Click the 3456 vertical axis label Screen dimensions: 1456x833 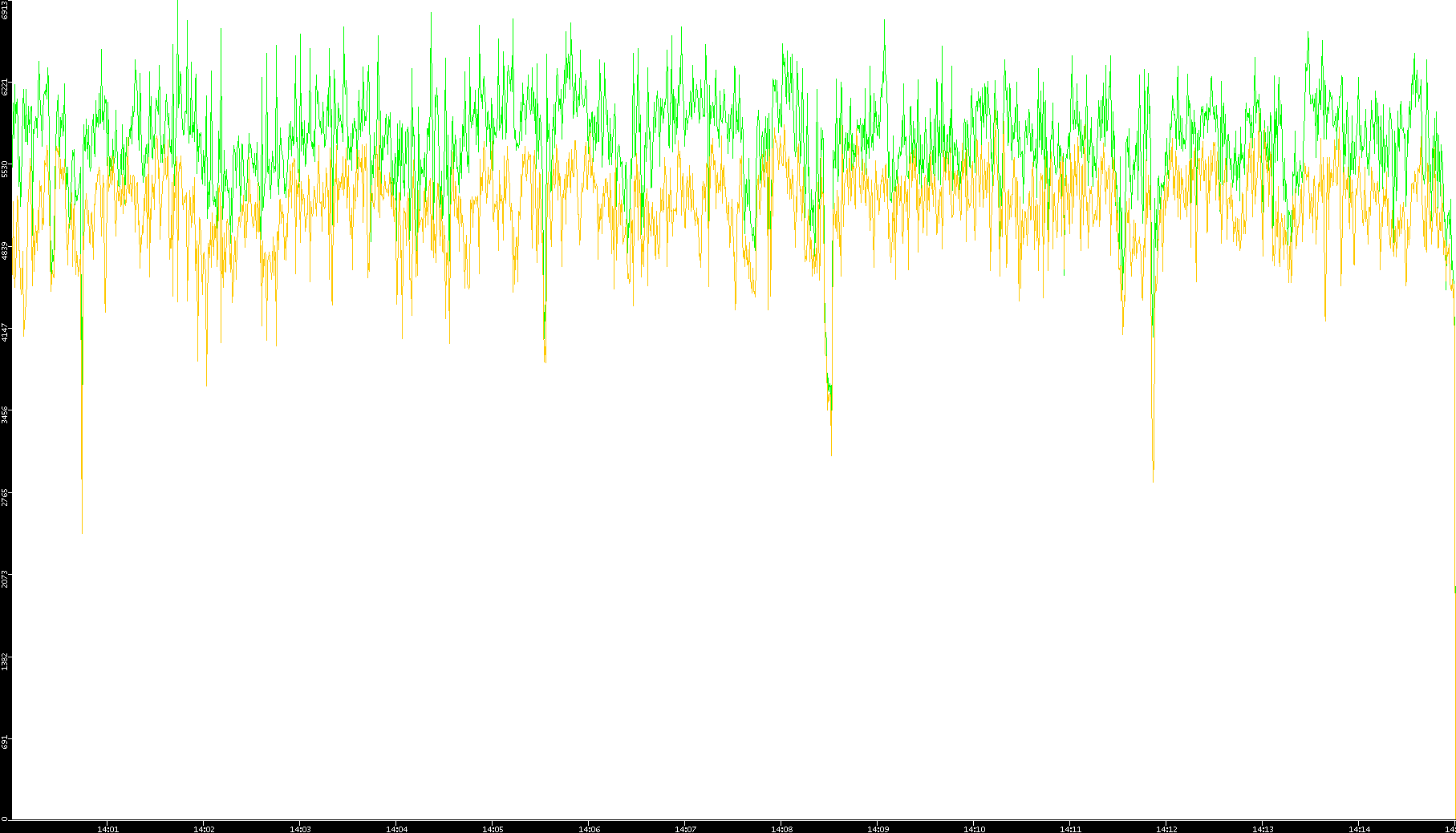point(5,414)
